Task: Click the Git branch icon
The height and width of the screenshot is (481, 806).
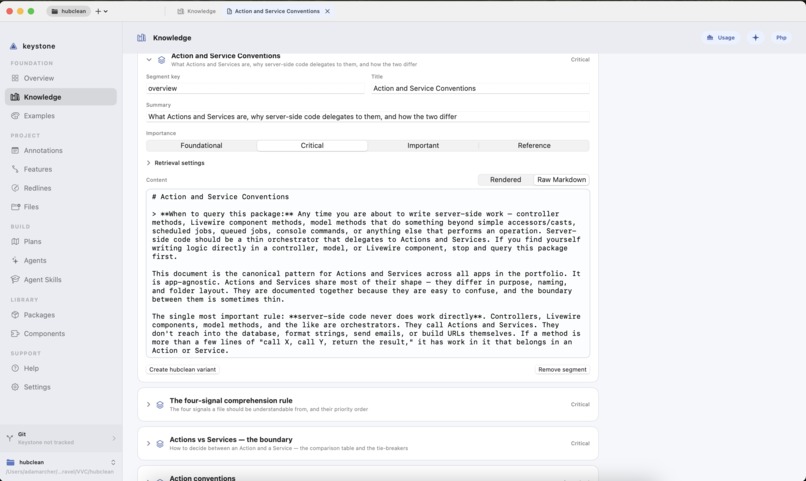Action: [x=9, y=438]
